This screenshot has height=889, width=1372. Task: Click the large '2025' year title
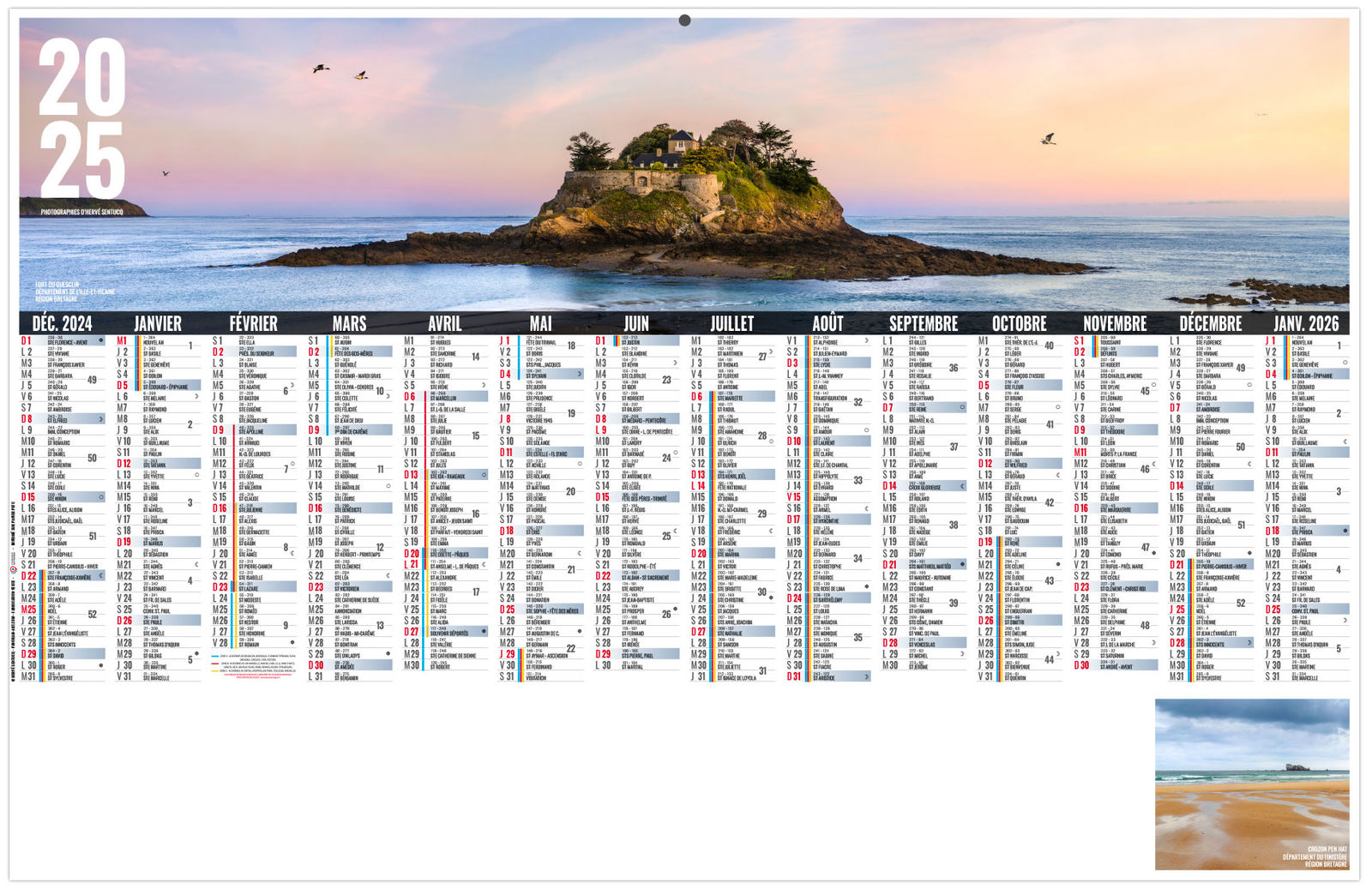tap(82, 118)
